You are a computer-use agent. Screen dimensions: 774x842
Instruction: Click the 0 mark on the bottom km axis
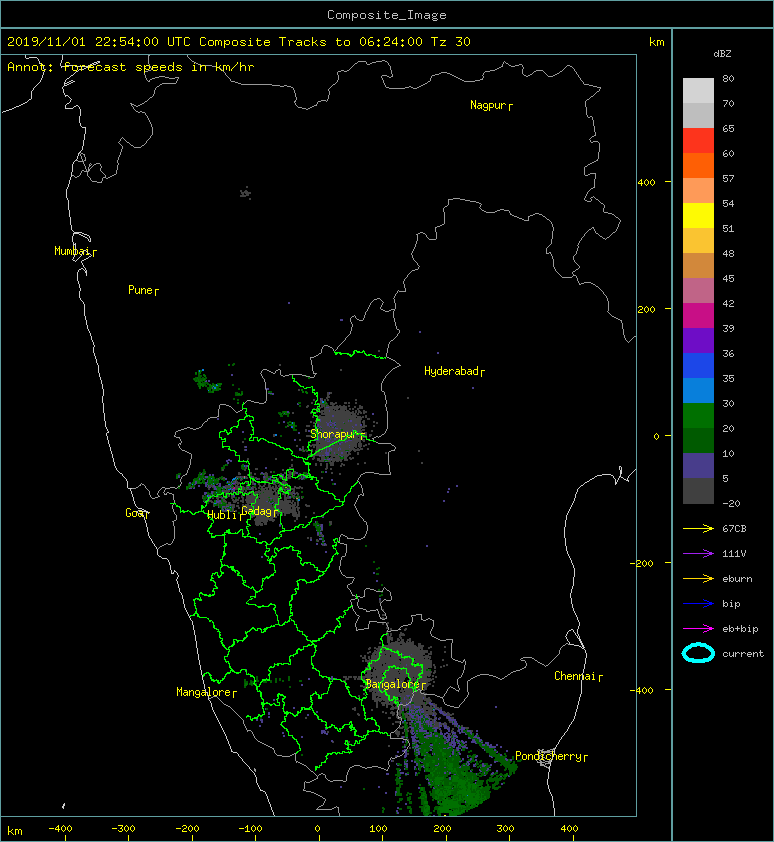(317, 829)
